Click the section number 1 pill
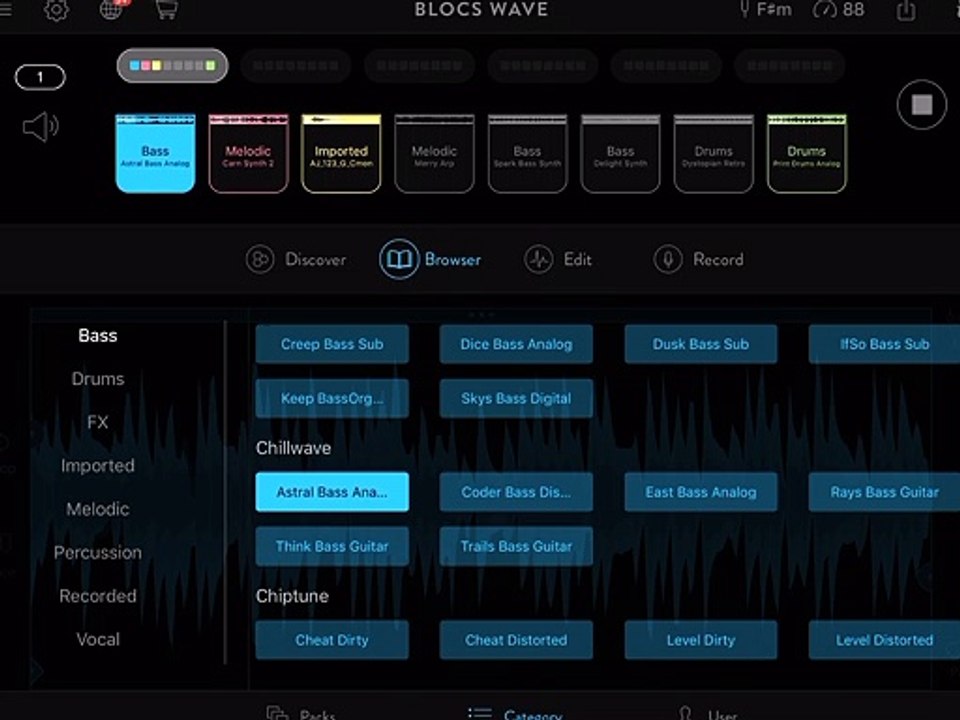960x720 pixels. pyautogui.click(x=40, y=77)
